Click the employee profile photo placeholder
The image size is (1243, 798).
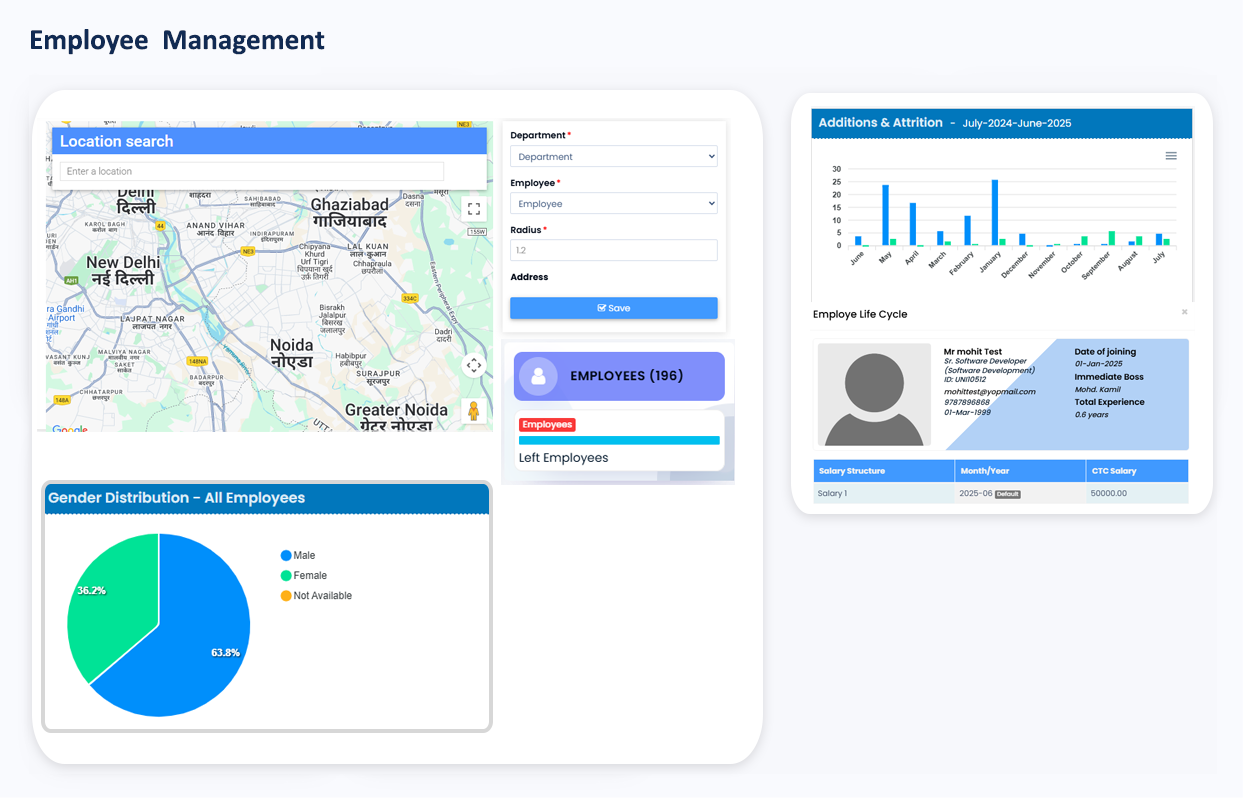pyautogui.click(x=874, y=394)
